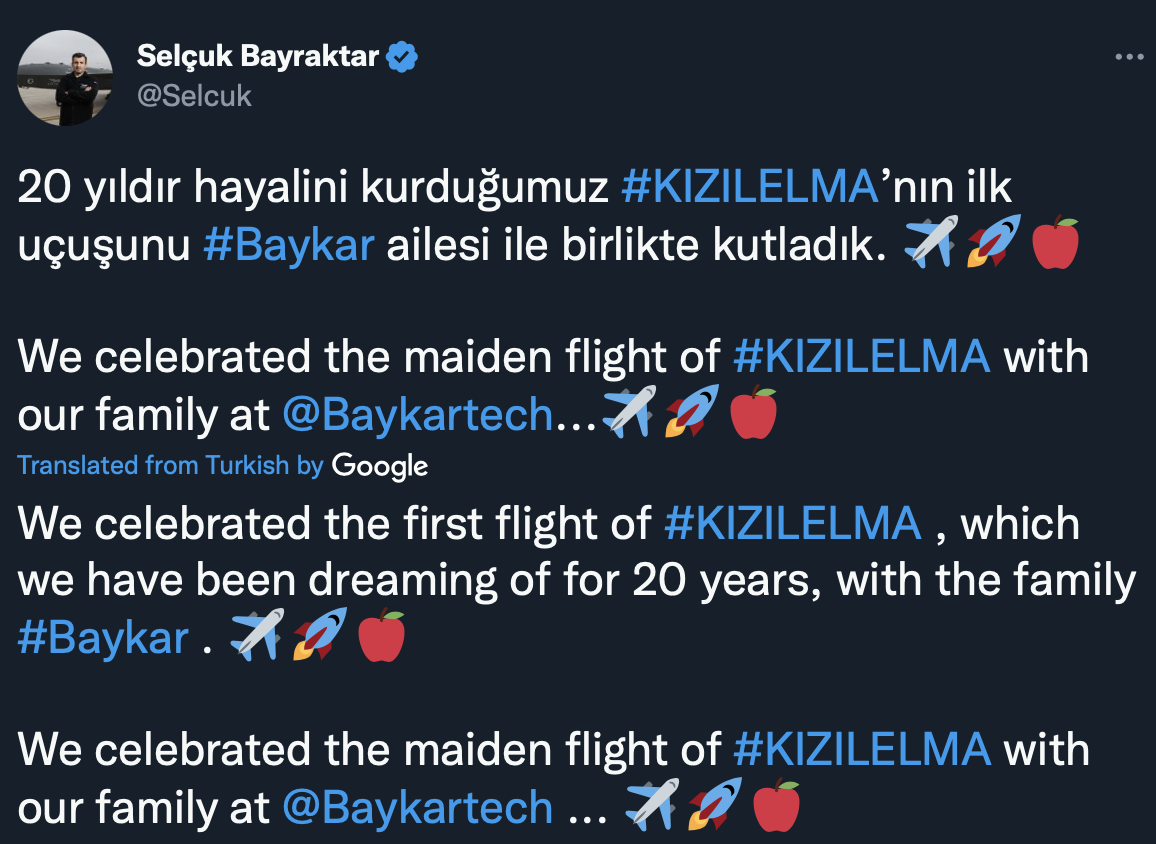1156x844 pixels.
Task: Click the rocket emoji after 'kutladık.'
Action: pyautogui.click(x=993, y=243)
